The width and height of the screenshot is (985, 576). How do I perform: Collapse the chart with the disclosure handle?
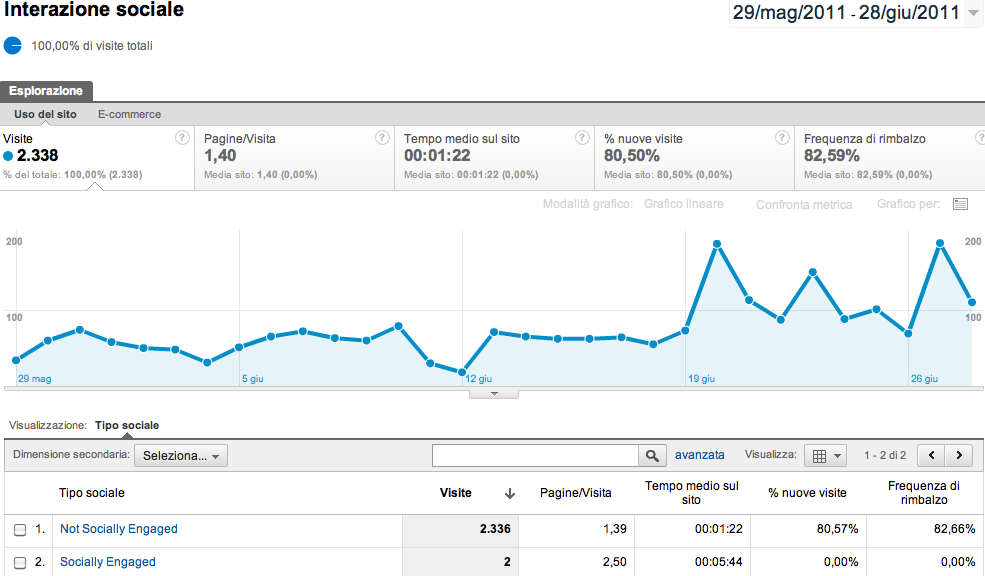coord(493,394)
